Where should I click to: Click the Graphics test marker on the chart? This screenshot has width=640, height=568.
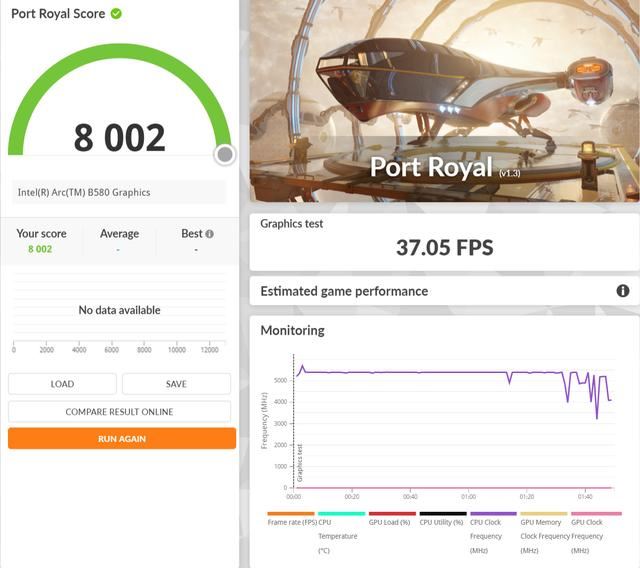tap(300, 463)
